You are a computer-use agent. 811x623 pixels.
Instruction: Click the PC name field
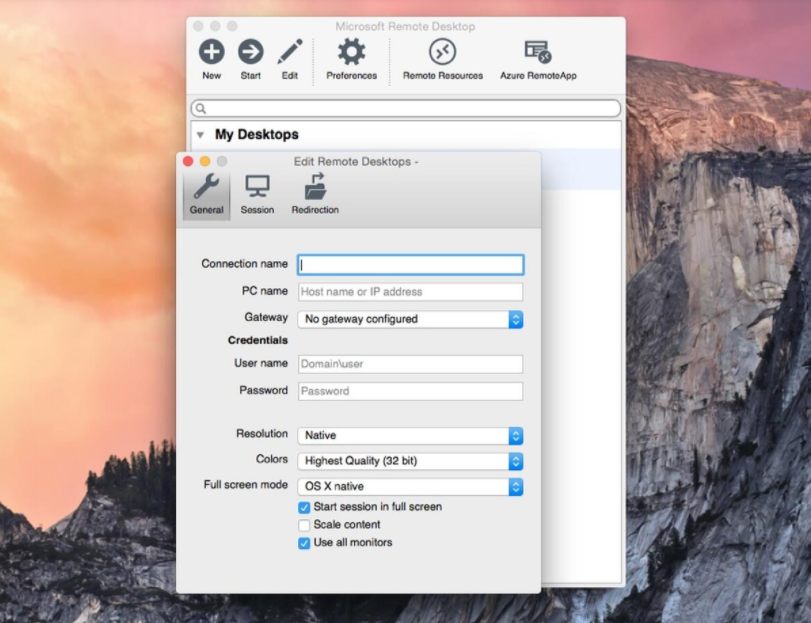coord(411,292)
